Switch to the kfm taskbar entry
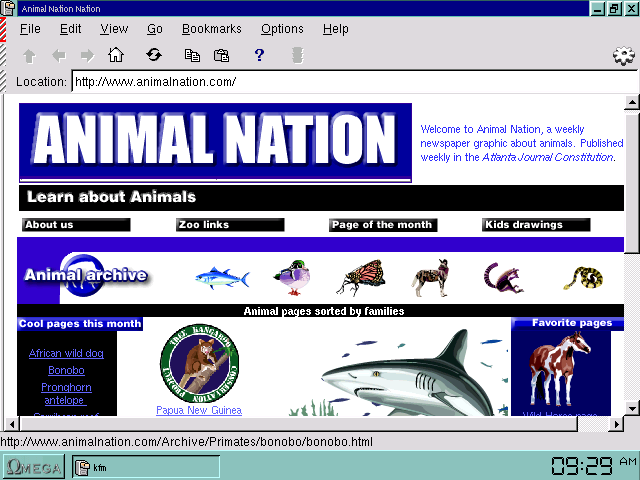640x480 pixels. point(146,467)
